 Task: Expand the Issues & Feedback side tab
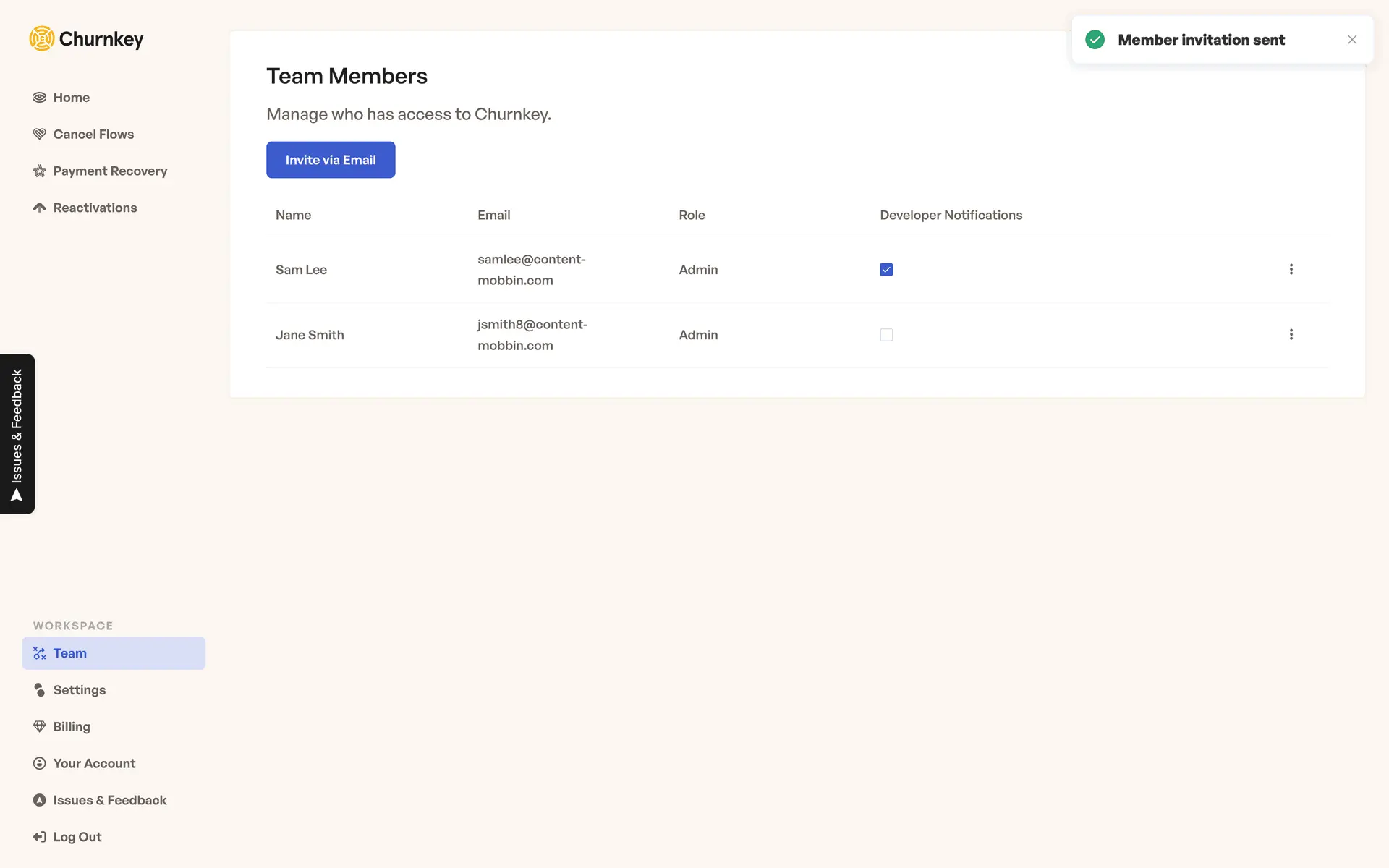point(17,434)
